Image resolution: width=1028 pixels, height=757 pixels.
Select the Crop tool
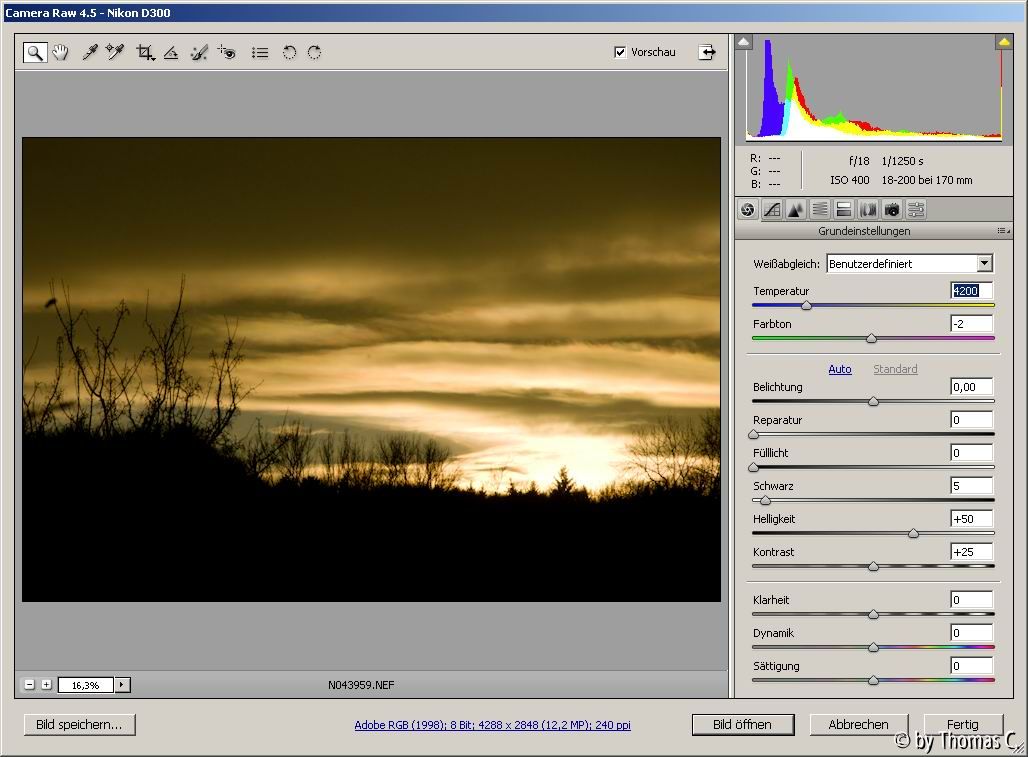146,53
